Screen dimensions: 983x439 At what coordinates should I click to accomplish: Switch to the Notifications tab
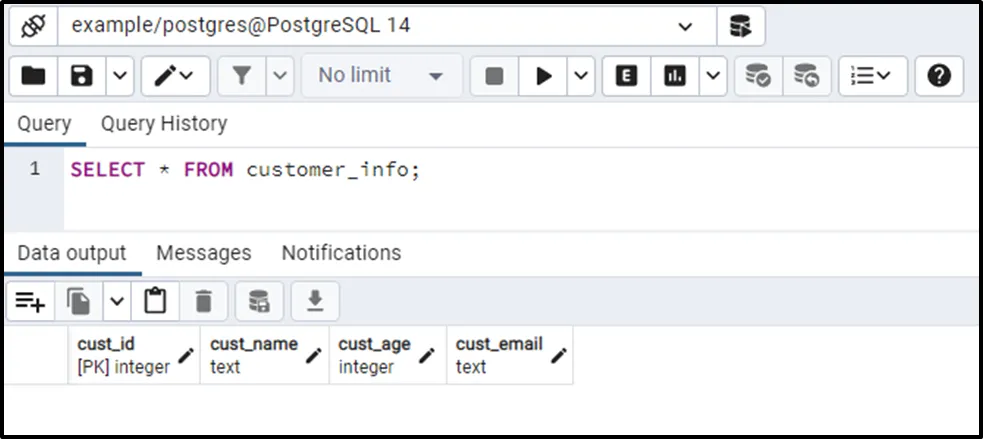pyautogui.click(x=341, y=253)
